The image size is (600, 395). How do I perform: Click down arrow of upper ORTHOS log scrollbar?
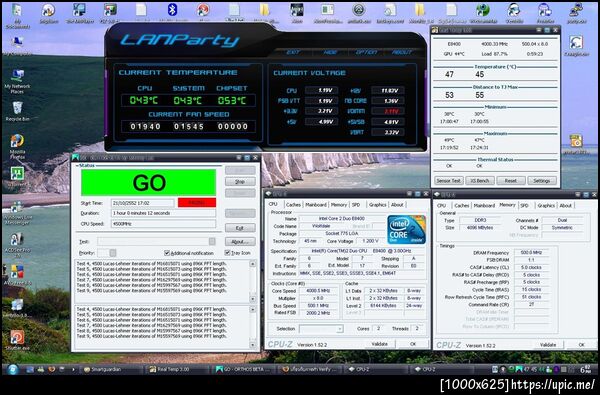253,299
